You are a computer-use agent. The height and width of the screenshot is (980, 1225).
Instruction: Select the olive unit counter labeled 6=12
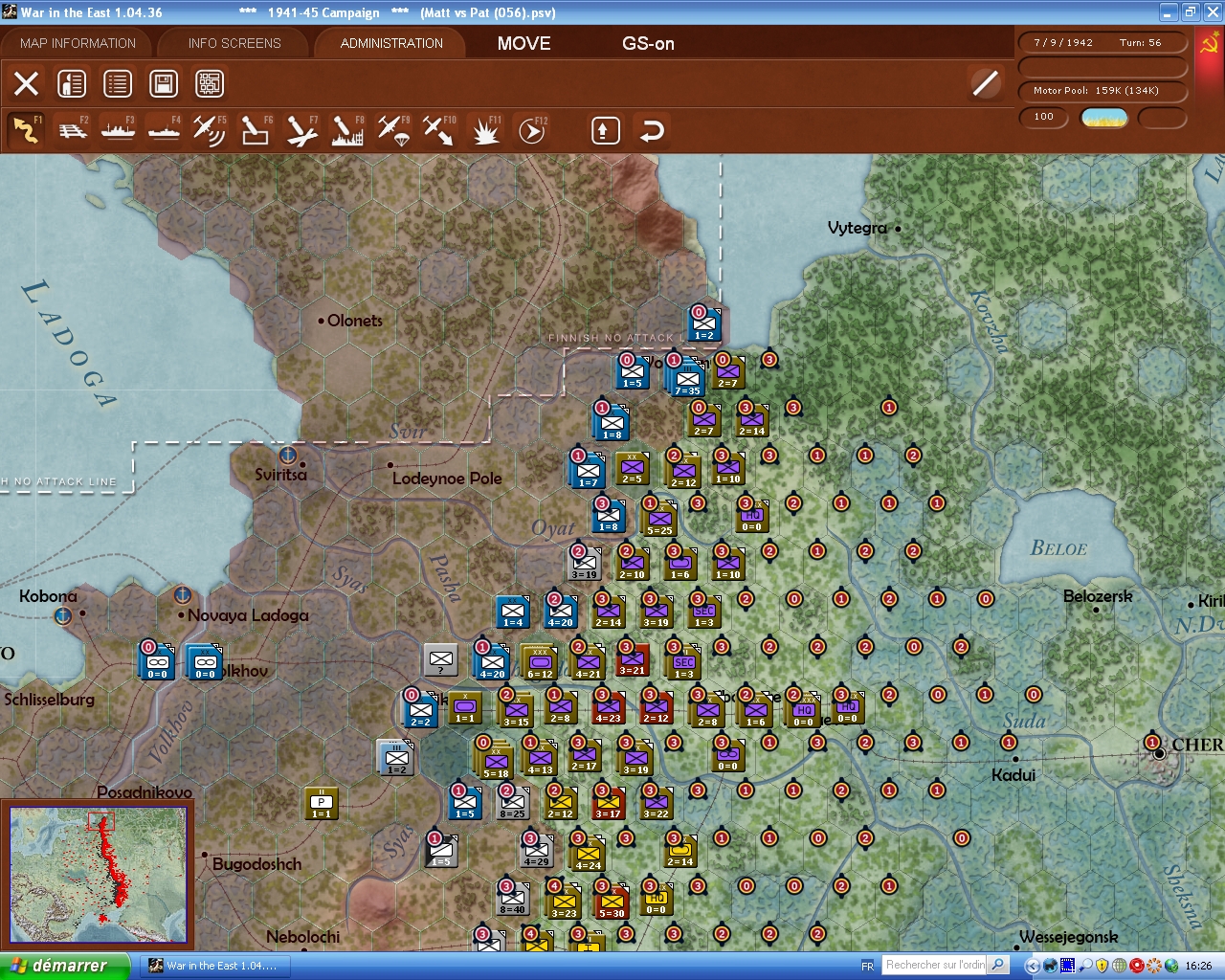(540, 661)
